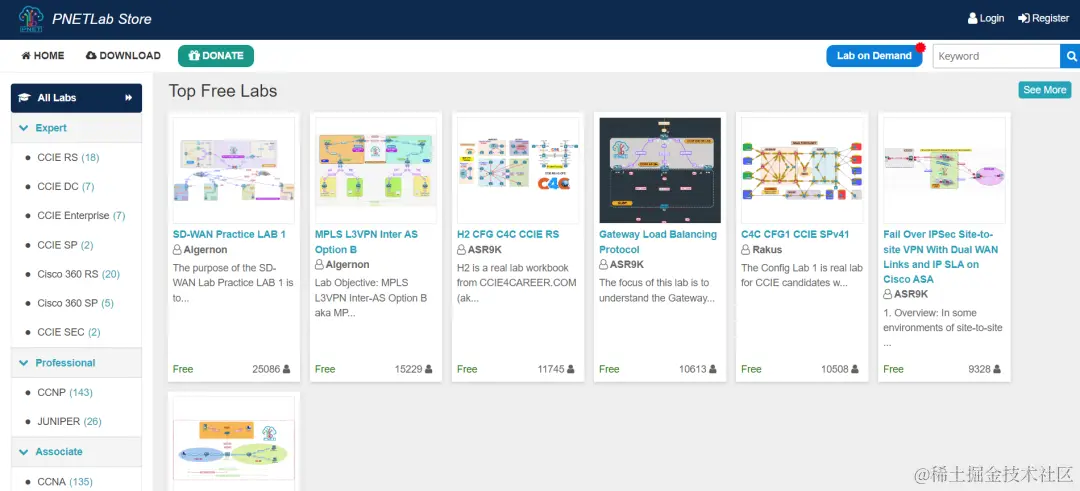Open the All Labs sidebar header

coord(76,98)
